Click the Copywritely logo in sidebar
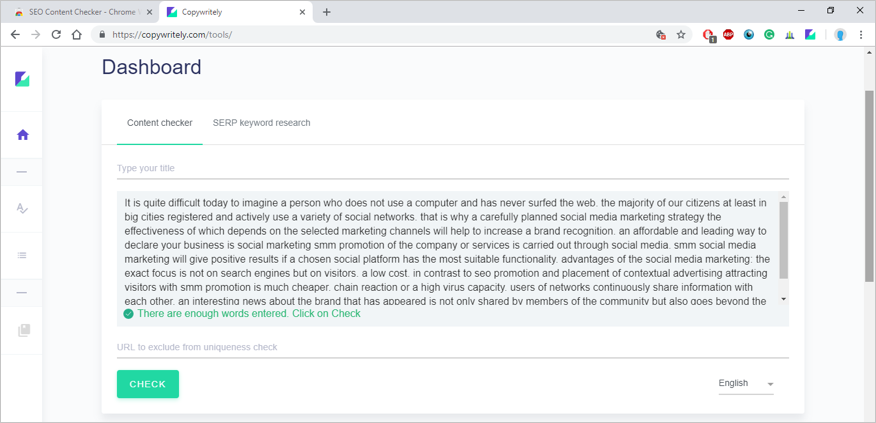 (x=22, y=79)
